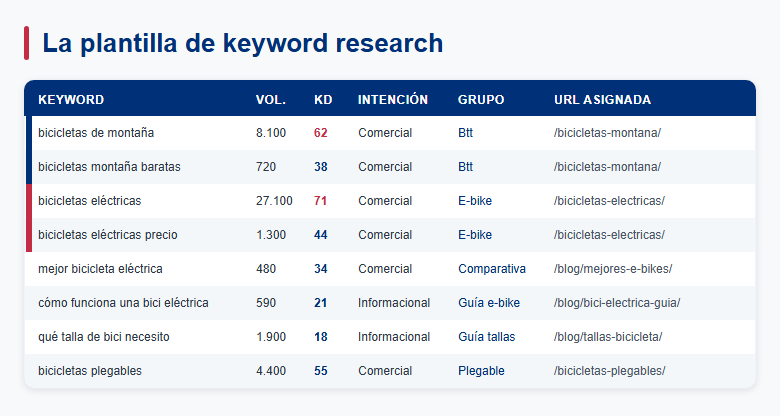780x416 pixels.
Task: Click the volume value 1.900
Action: point(271,337)
